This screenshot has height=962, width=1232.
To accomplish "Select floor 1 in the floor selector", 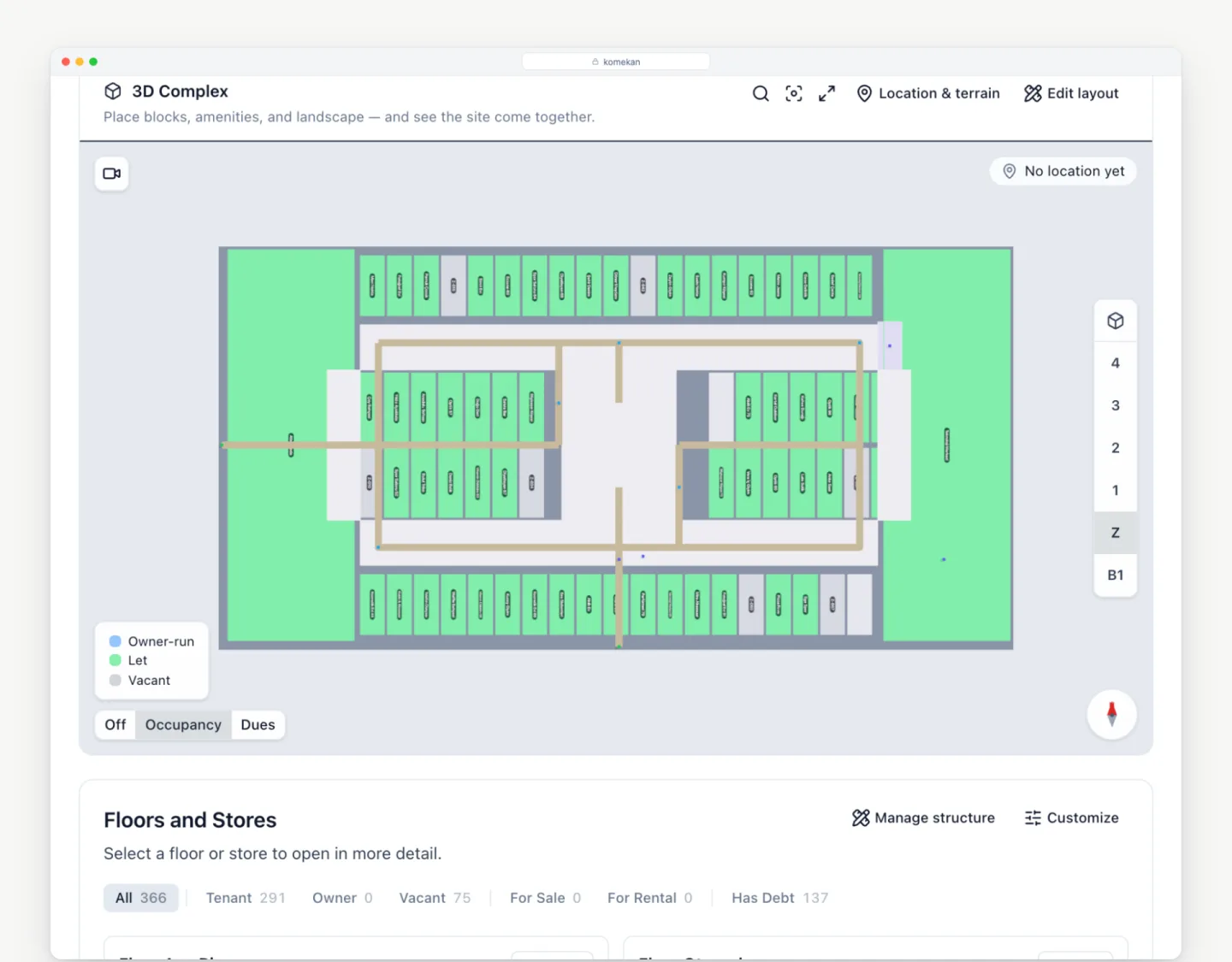I will coord(1116,490).
